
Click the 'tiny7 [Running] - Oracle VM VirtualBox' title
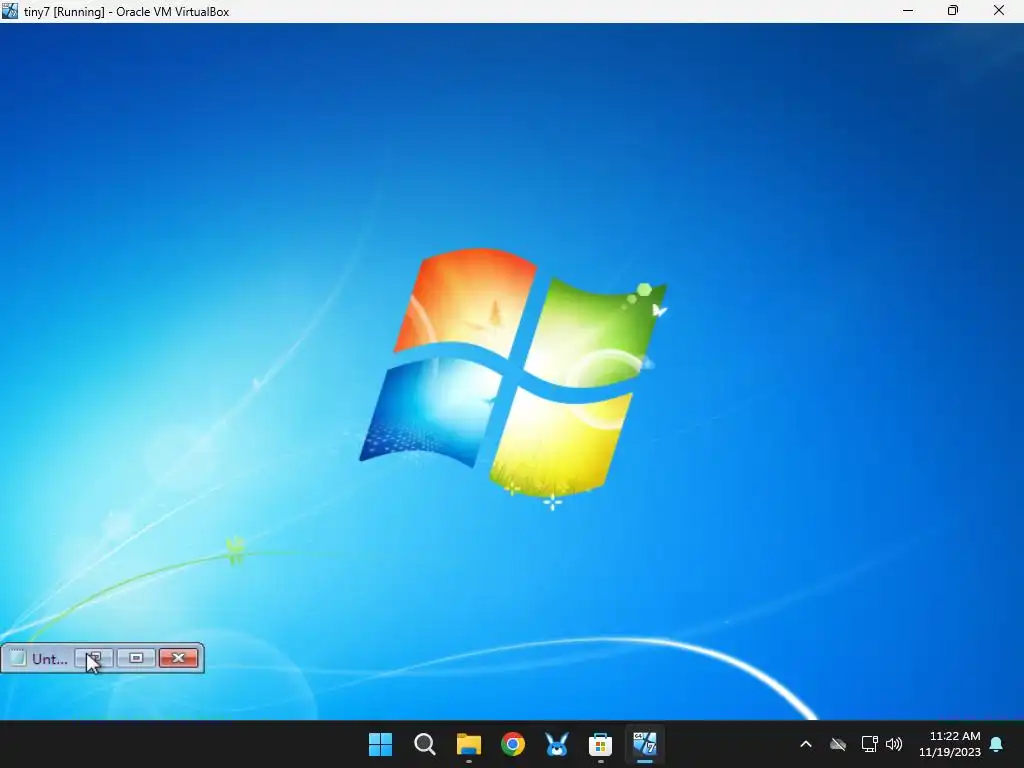pyautogui.click(x=127, y=12)
